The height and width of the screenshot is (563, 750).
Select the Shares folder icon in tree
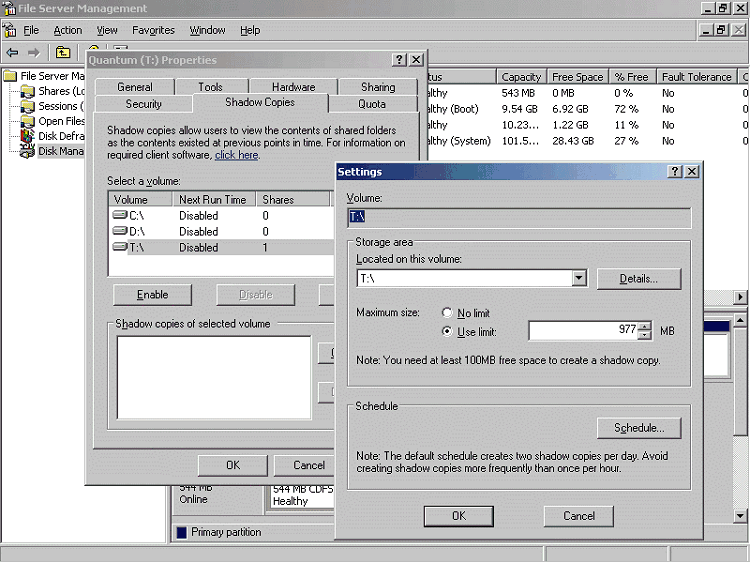click(x=28, y=92)
